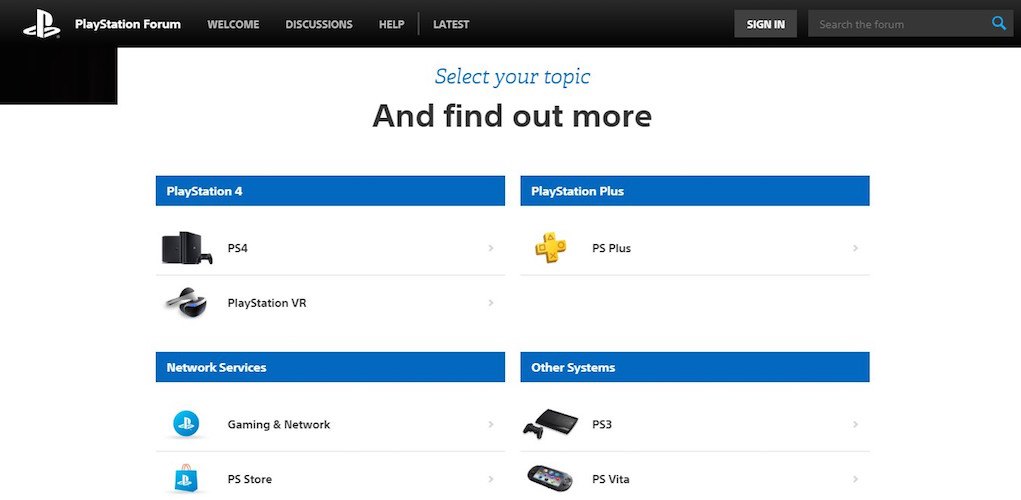This screenshot has width=1021, height=500.
Task: Open the PlayStation VR topic link
Action: (267, 302)
